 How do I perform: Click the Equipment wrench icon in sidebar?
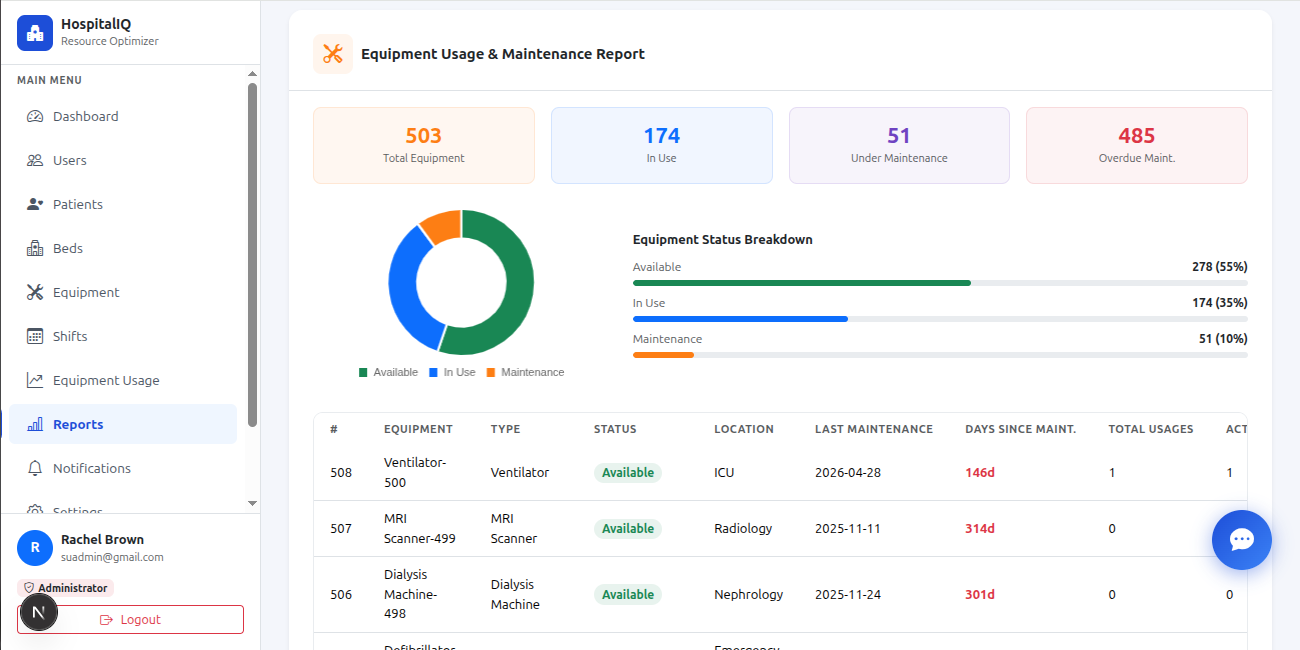[35, 292]
